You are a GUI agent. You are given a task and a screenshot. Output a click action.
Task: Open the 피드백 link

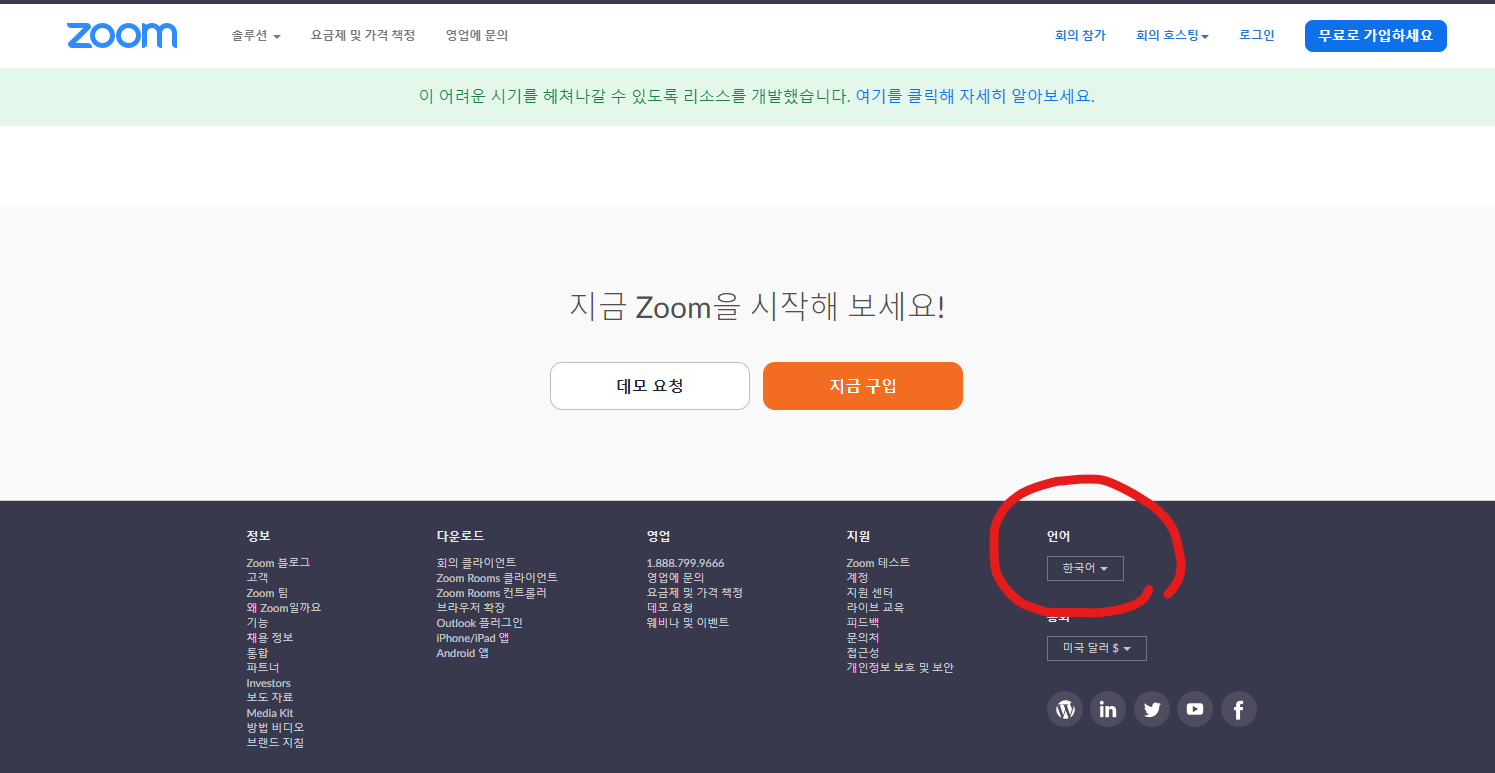[863, 623]
